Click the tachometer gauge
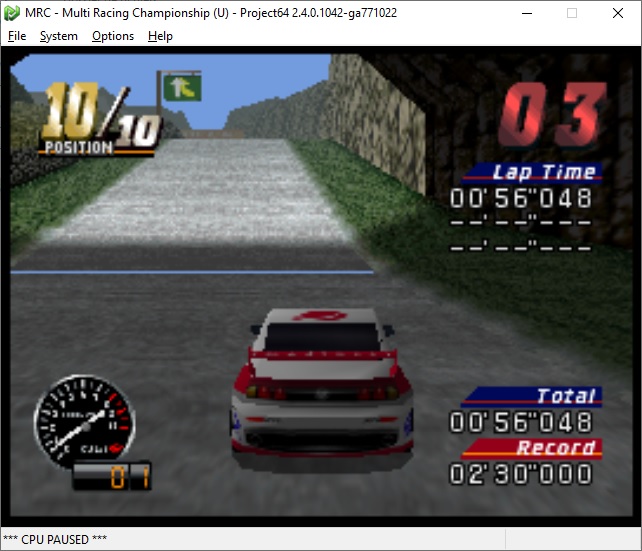 (84, 421)
